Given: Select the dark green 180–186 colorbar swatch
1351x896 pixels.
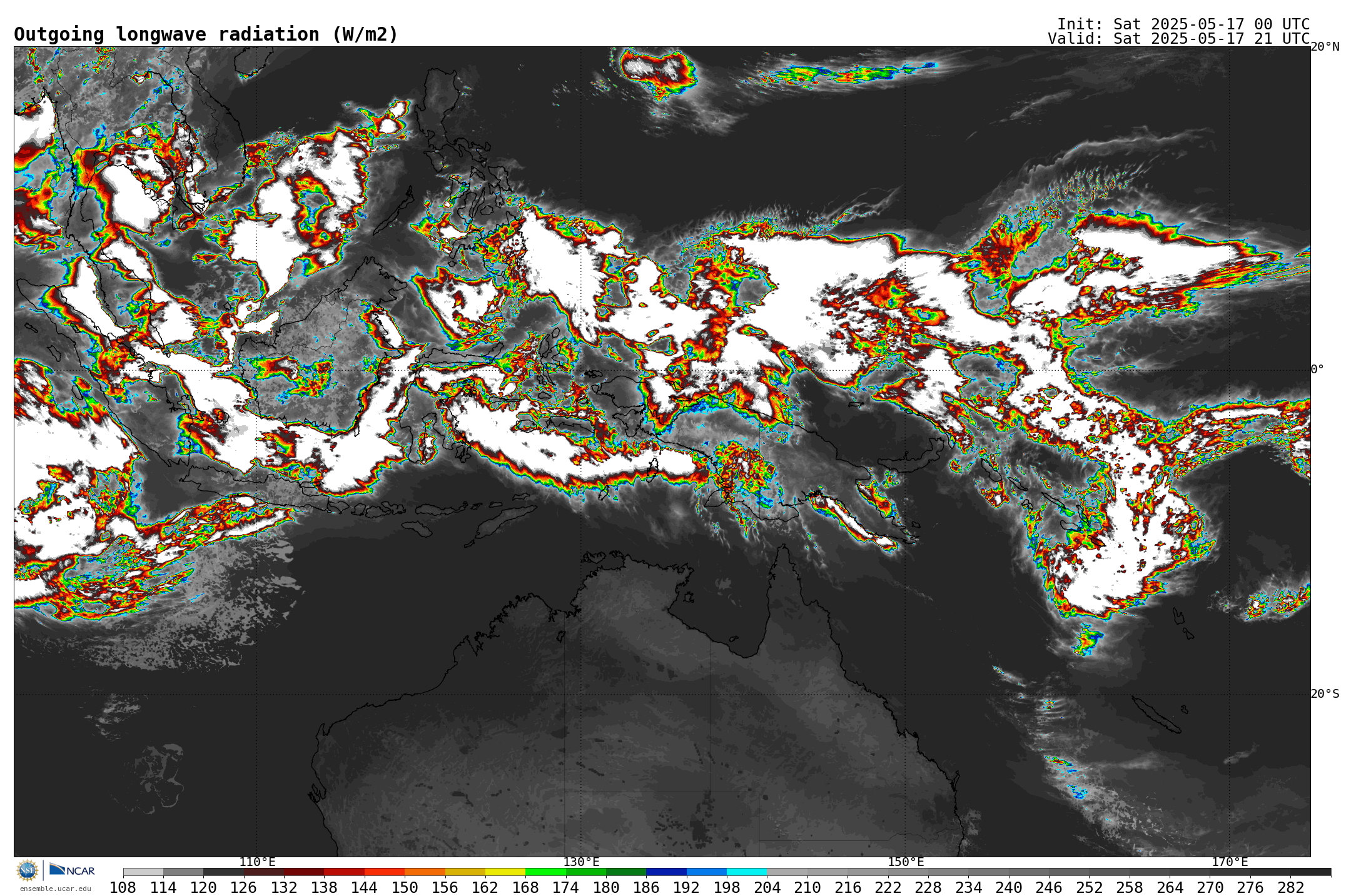Looking at the screenshot, I should point(626,872).
